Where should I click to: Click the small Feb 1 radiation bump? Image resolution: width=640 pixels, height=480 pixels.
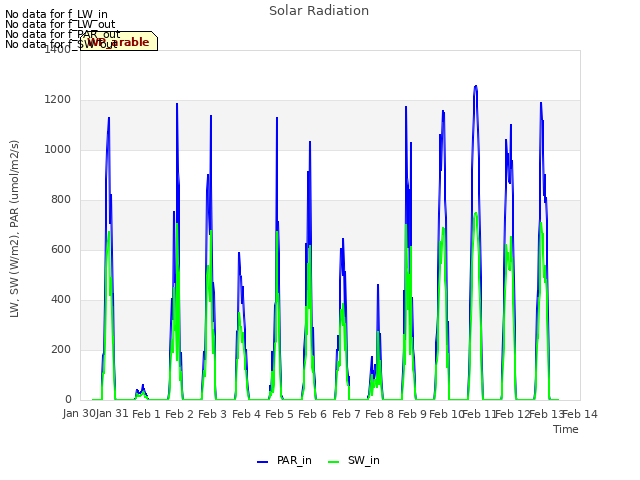point(141,392)
